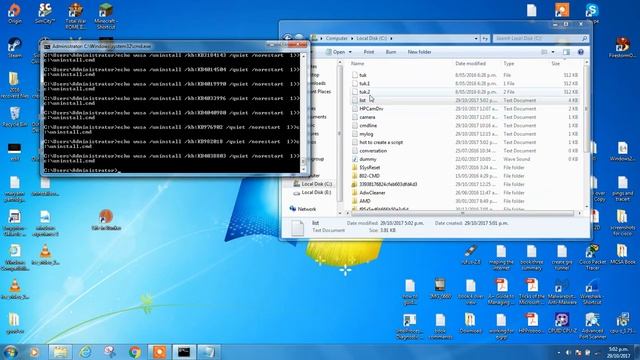
Task: Open File Explorer taskbar button
Action: [x=60, y=352]
